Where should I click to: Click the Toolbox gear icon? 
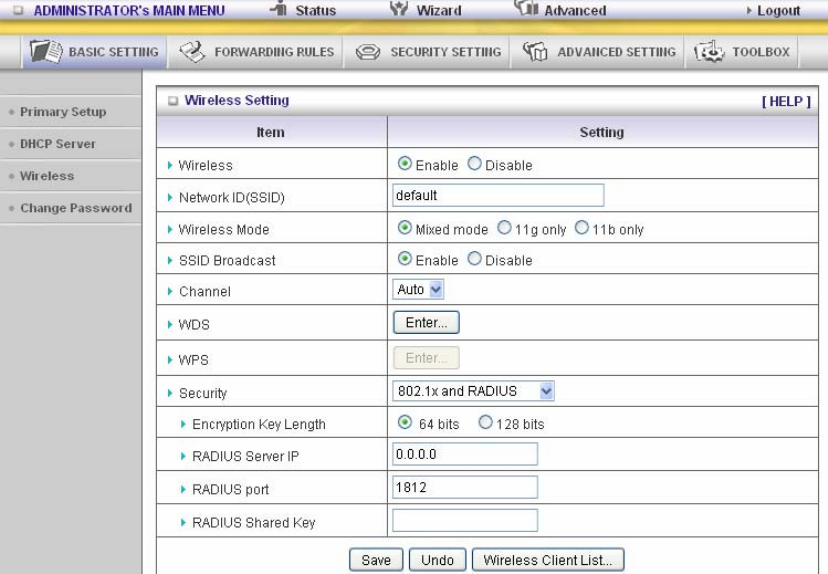point(709,51)
